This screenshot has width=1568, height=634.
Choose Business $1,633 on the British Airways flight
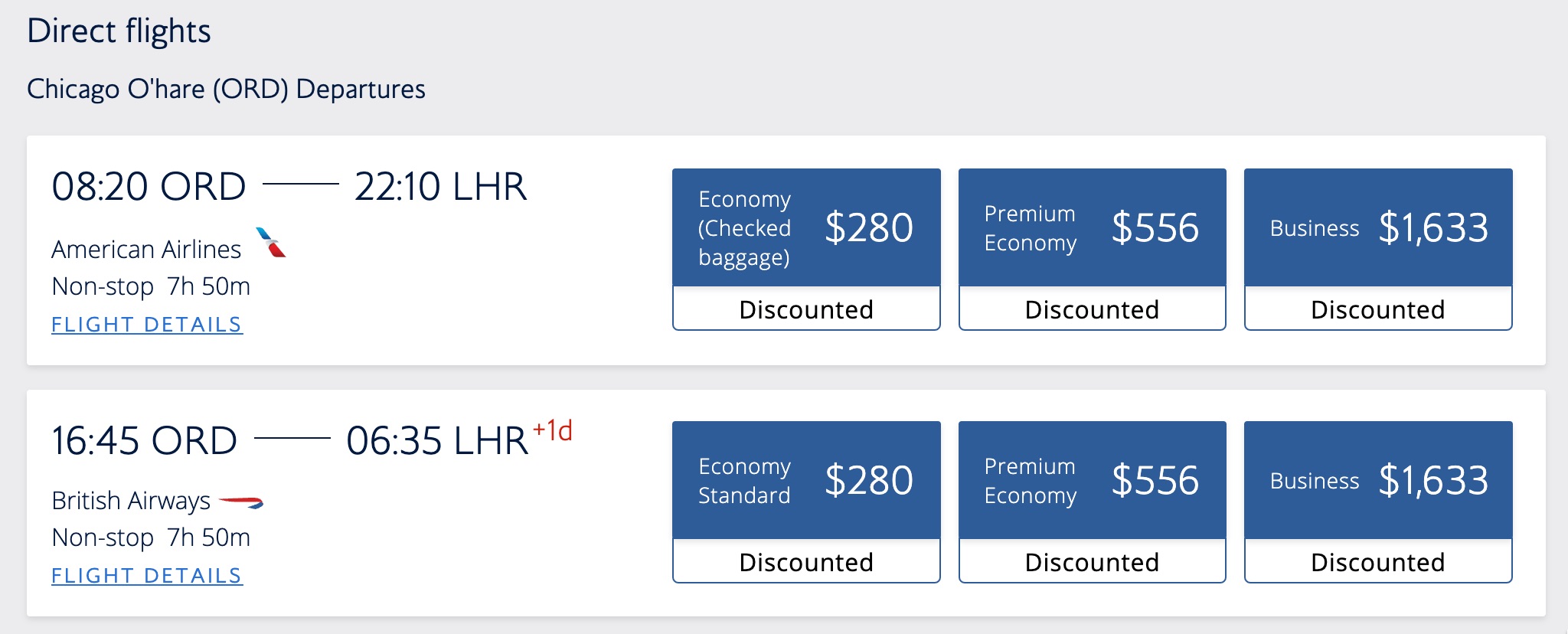point(1378,479)
